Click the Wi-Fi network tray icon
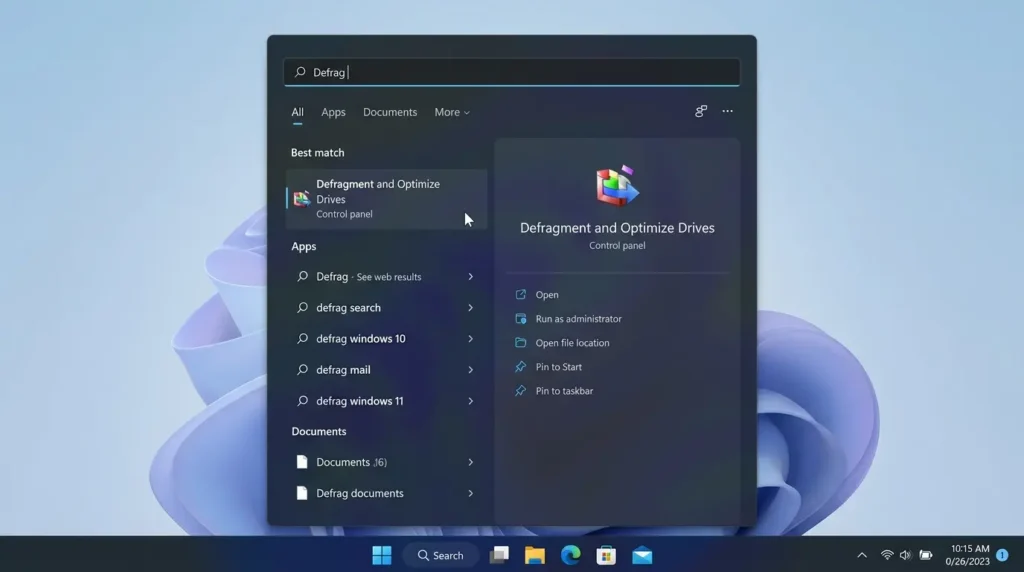Viewport: 1024px width, 572px height. tap(887, 555)
